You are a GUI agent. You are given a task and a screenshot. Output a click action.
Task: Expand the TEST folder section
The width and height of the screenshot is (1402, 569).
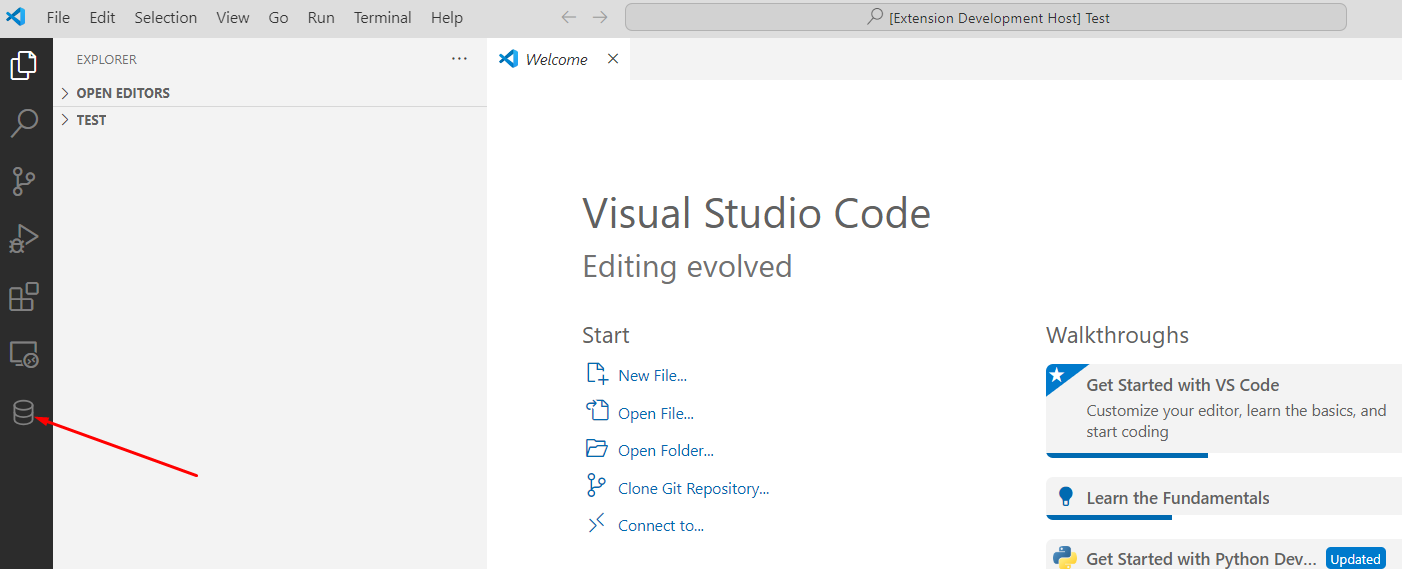270,120
